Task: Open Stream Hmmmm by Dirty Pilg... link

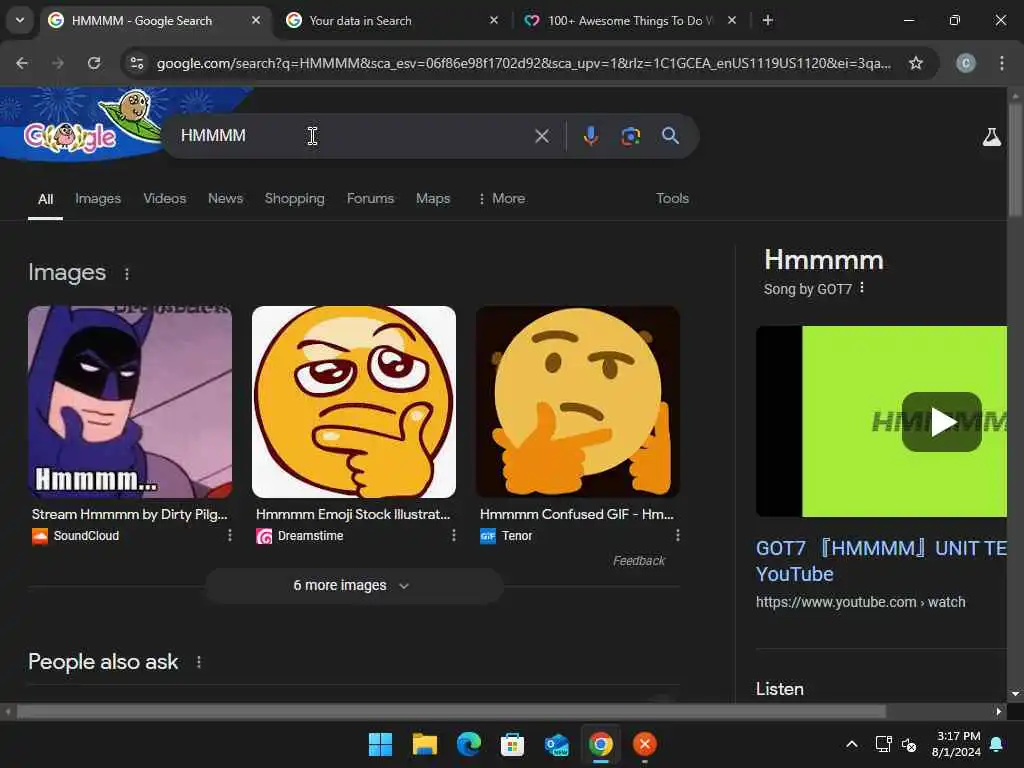Action: [129, 515]
